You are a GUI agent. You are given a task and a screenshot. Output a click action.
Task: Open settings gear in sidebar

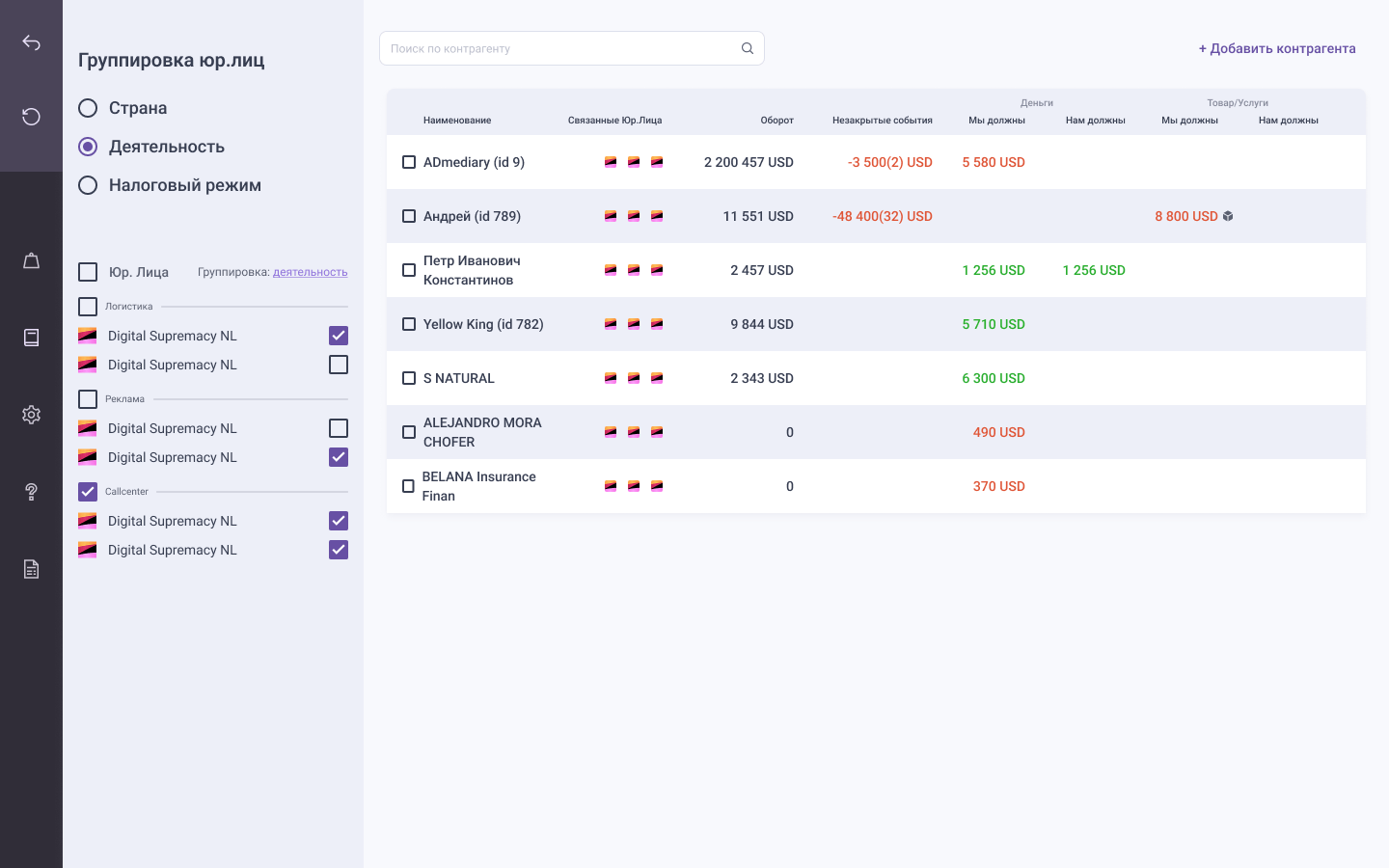pos(31,415)
